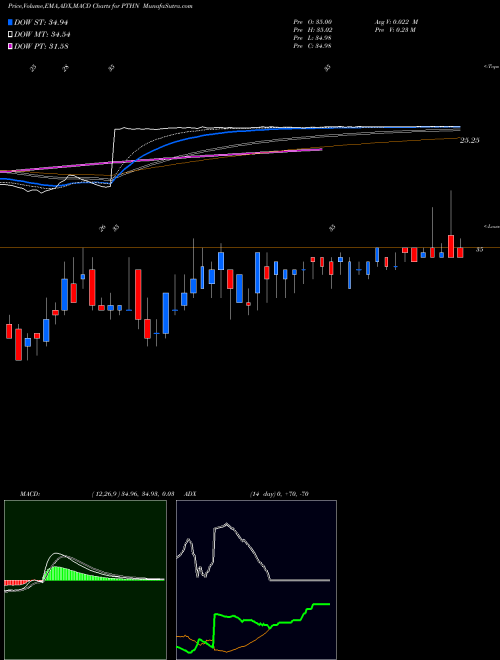The height and width of the screenshot is (660, 500).
Task: Click the Tops marker label at right edge
Action: 492,67
